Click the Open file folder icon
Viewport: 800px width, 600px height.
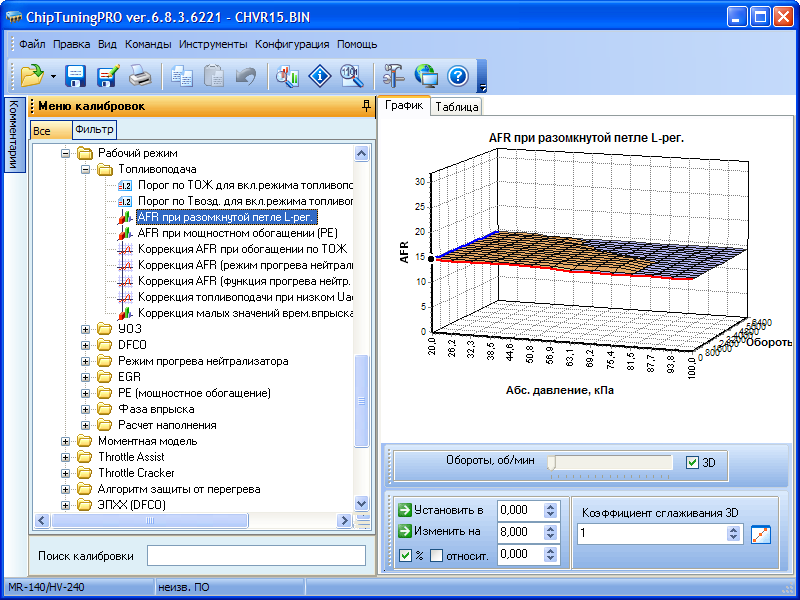31,76
